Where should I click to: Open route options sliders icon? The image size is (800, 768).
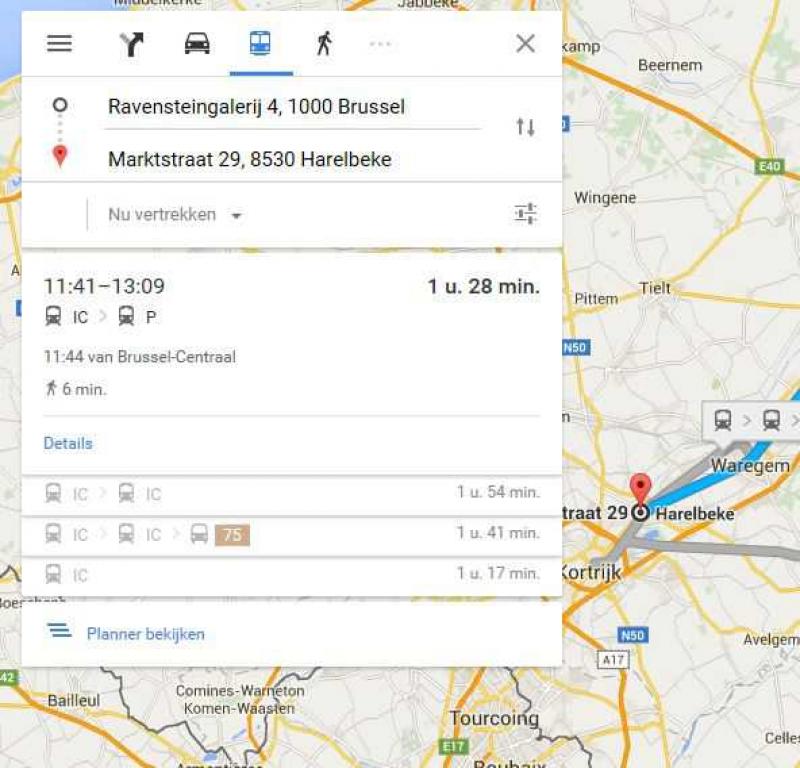pyautogui.click(x=526, y=214)
